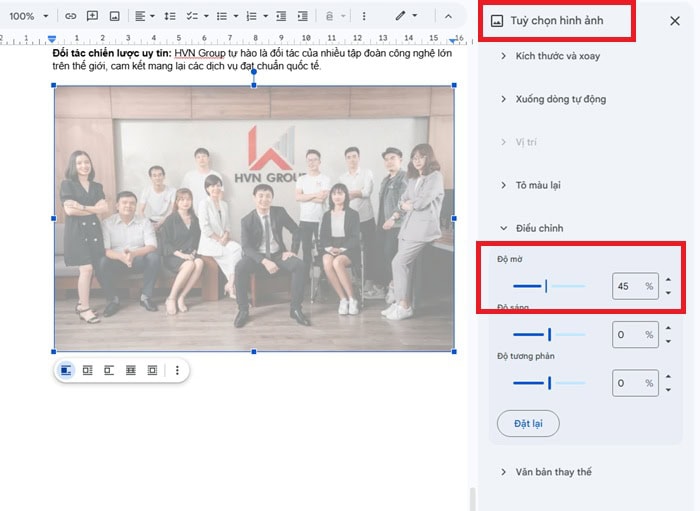
Task: Select the HVN Group team photo
Action: 254,218
